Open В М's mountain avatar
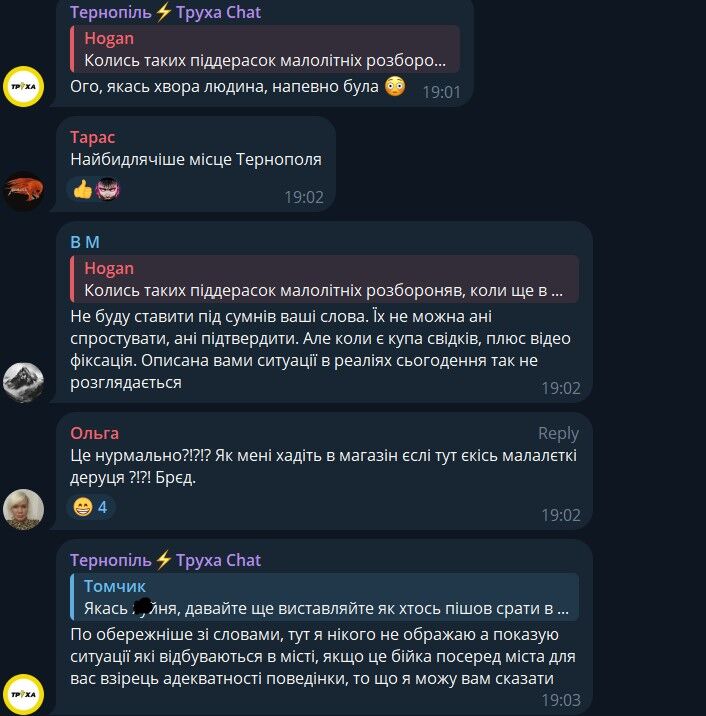The height and width of the screenshot is (716, 706). click(23, 382)
